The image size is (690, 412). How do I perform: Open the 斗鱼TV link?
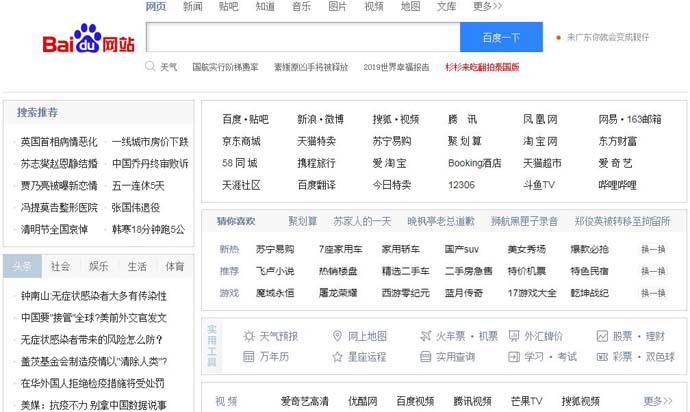click(539, 185)
